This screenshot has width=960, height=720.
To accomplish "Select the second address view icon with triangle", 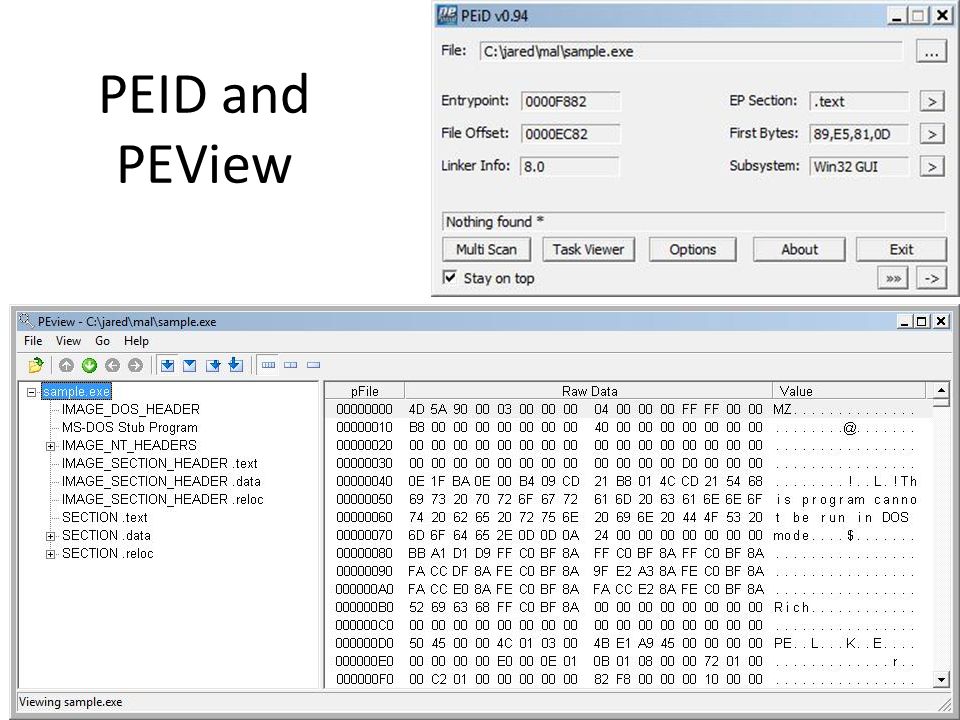I will point(190,365).
